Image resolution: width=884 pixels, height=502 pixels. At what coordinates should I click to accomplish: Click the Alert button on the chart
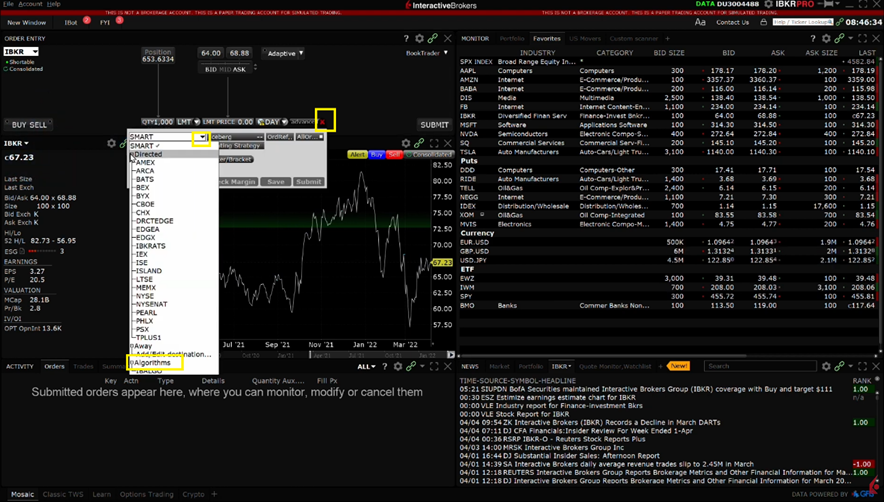[357, 155]
